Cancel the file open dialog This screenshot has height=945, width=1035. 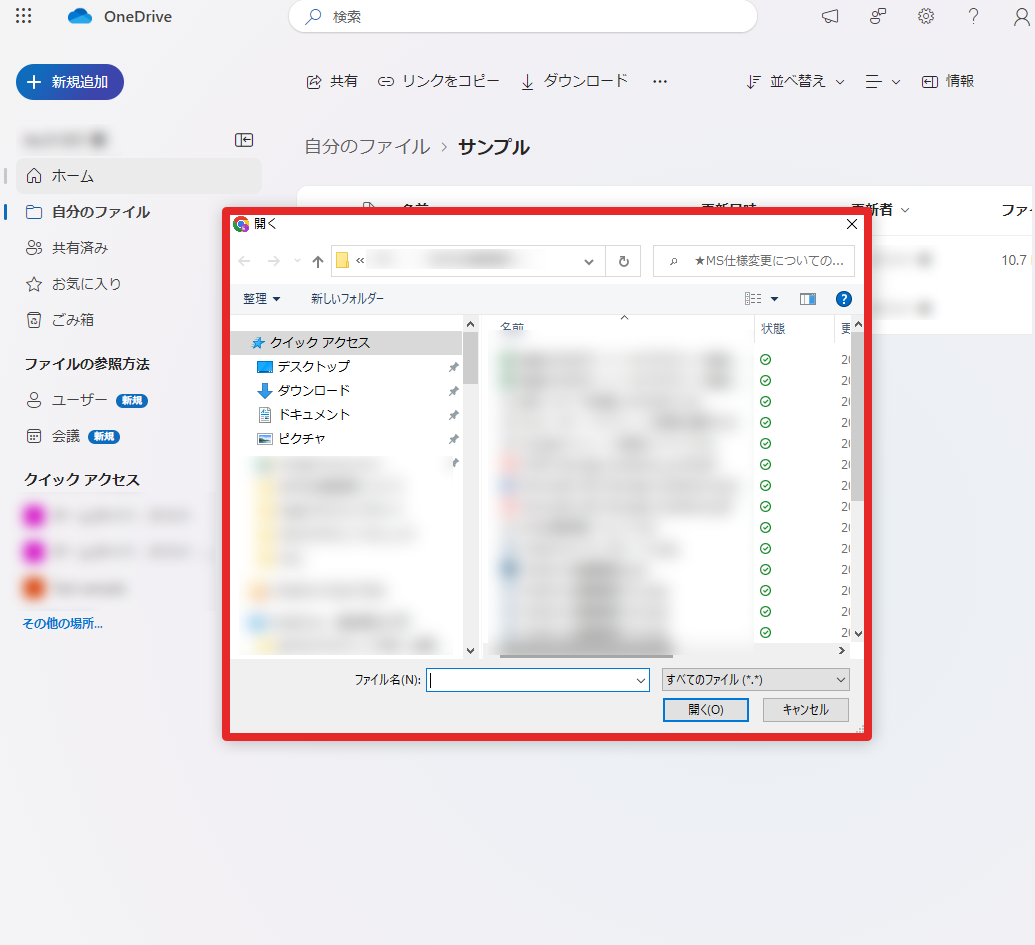805,710
